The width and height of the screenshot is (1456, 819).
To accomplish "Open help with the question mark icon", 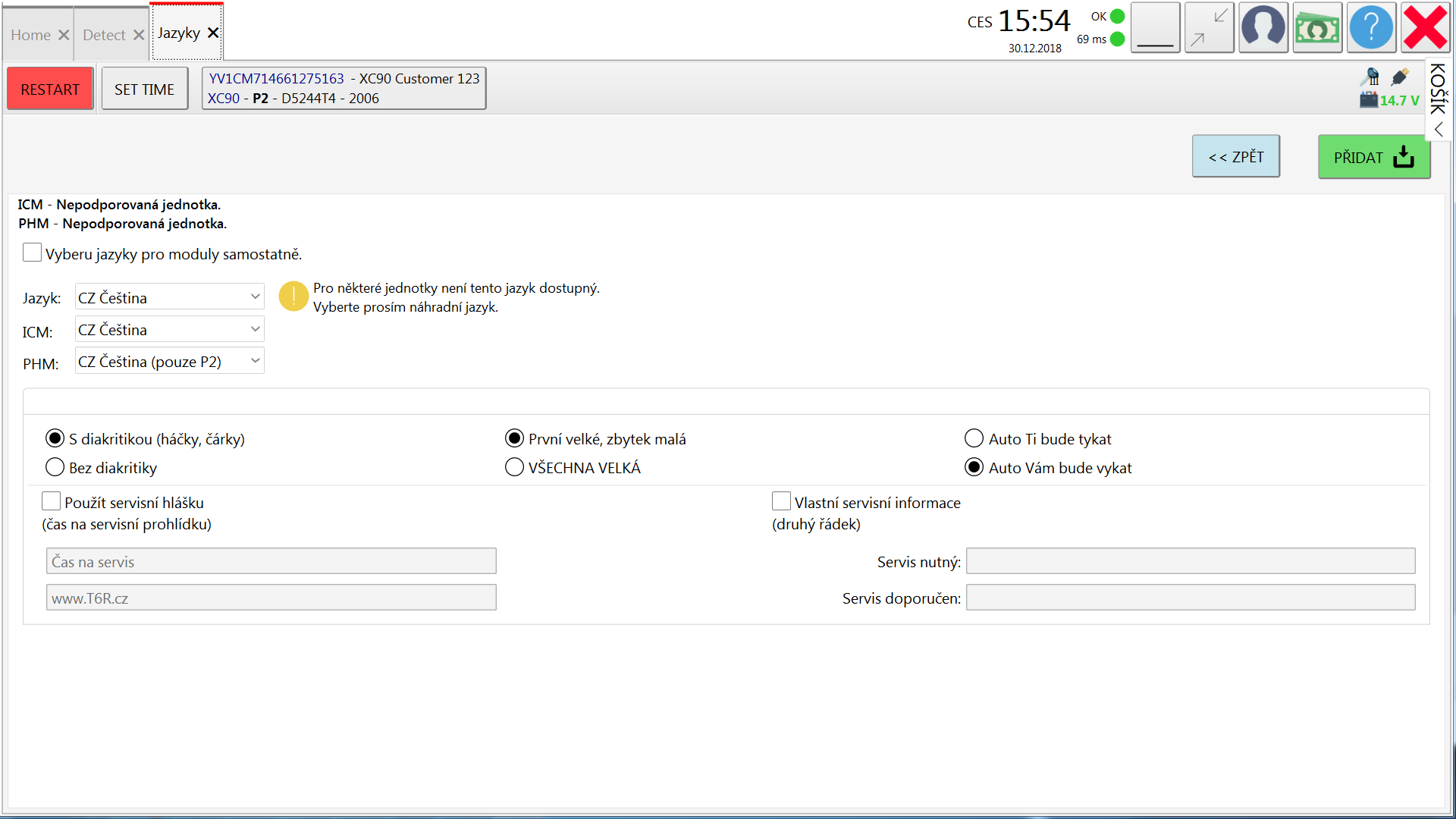I will 1371,28.
